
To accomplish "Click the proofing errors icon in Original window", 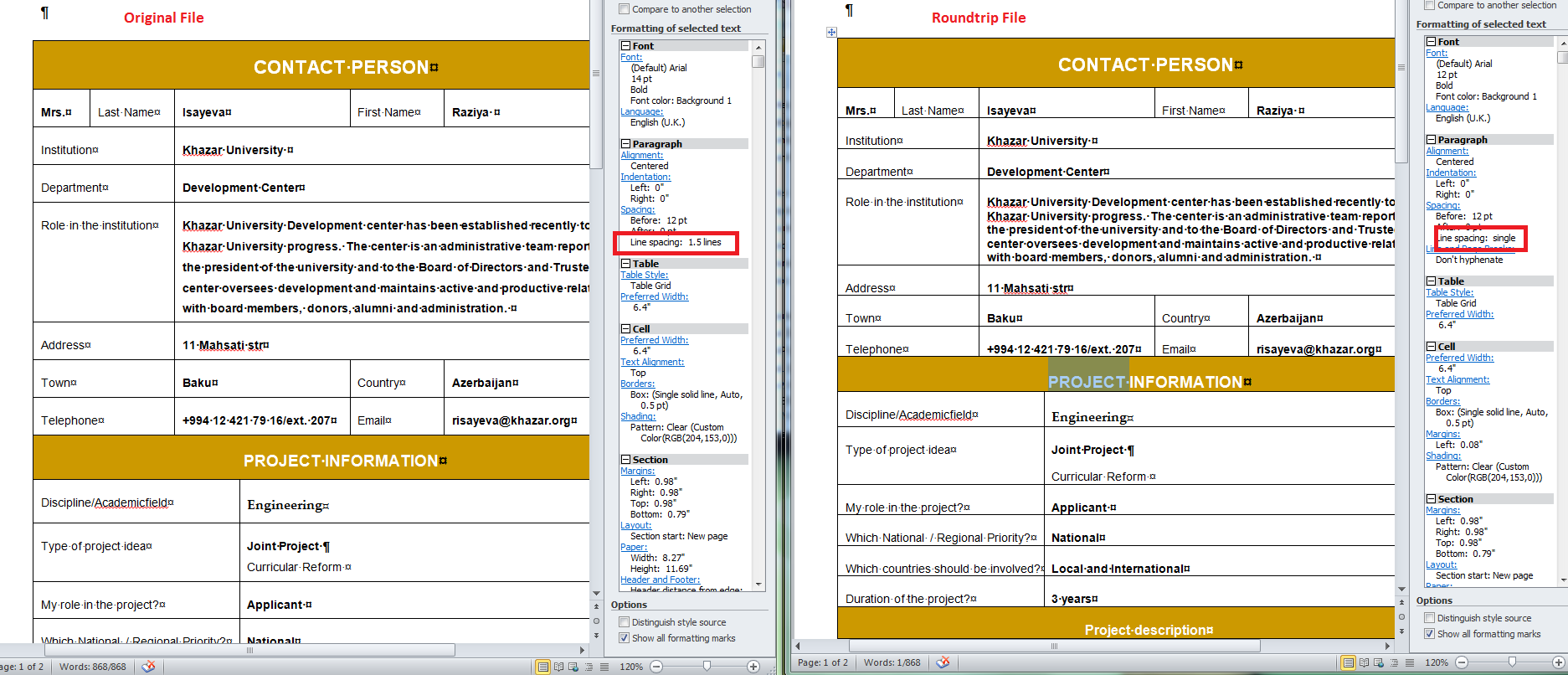I will [x=148, y=667].
